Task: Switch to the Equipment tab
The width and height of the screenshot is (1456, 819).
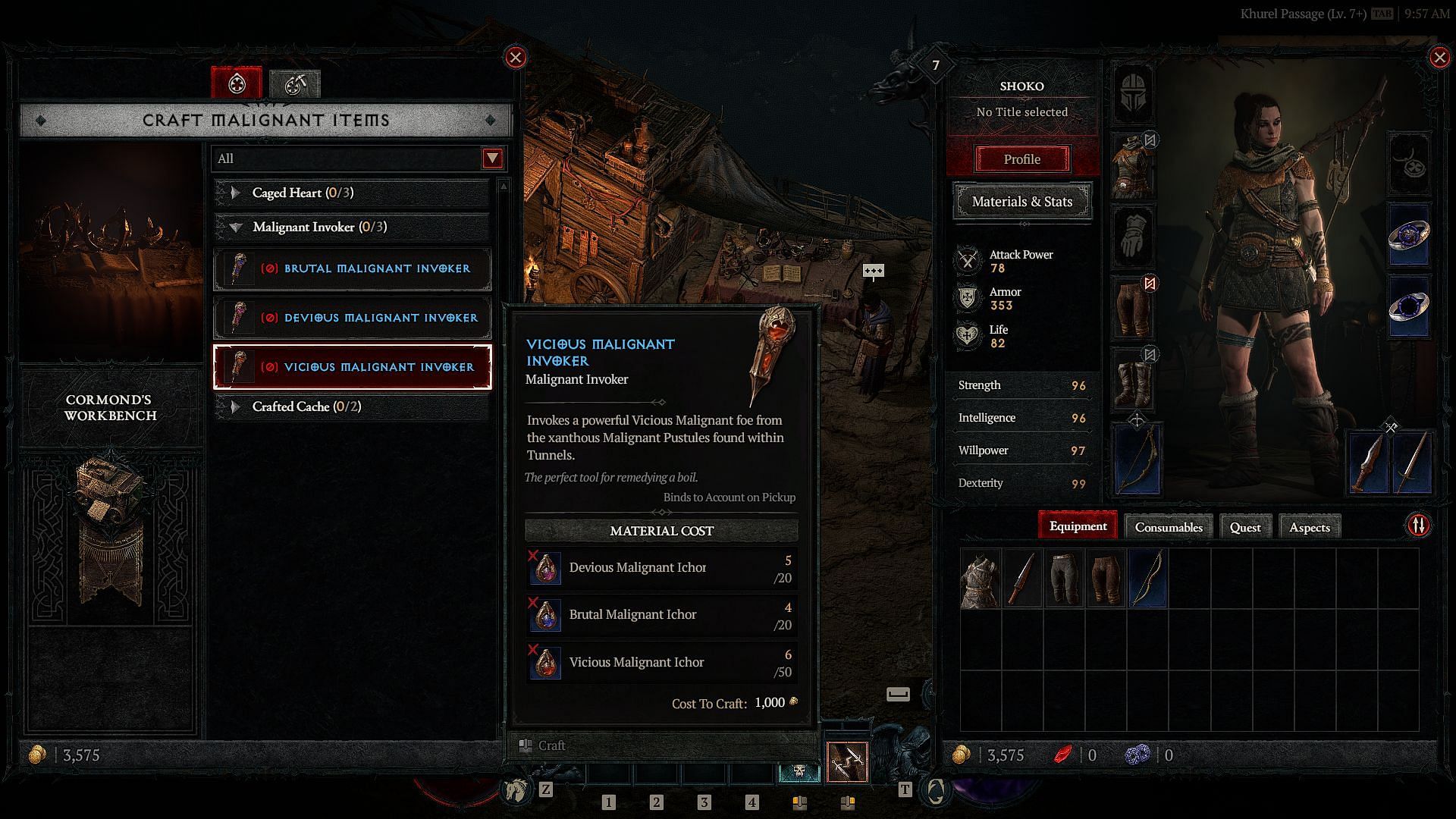Action: click(1078, 526)
